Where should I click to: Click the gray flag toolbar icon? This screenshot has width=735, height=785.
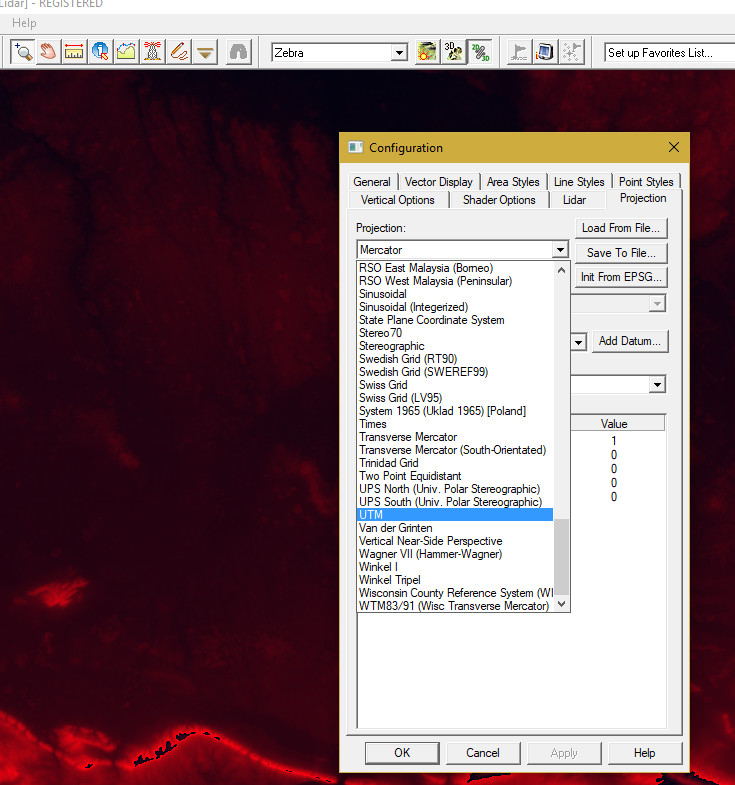519,52
